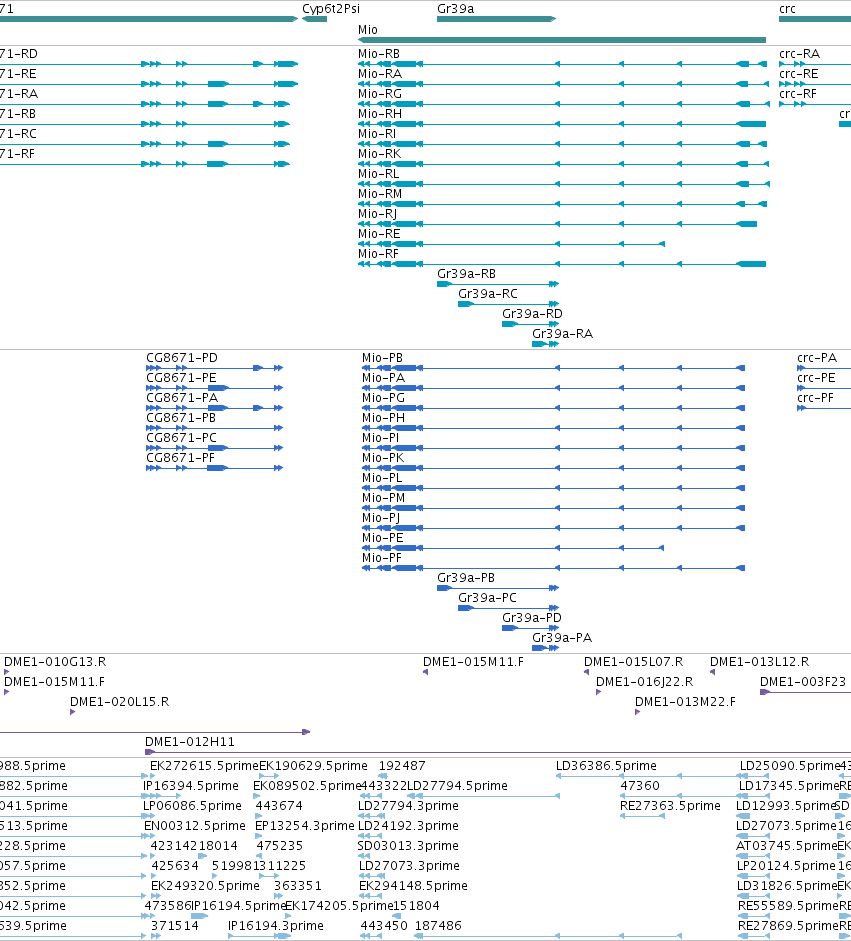Select the Mio-RE transcript label

pos(379,233)
